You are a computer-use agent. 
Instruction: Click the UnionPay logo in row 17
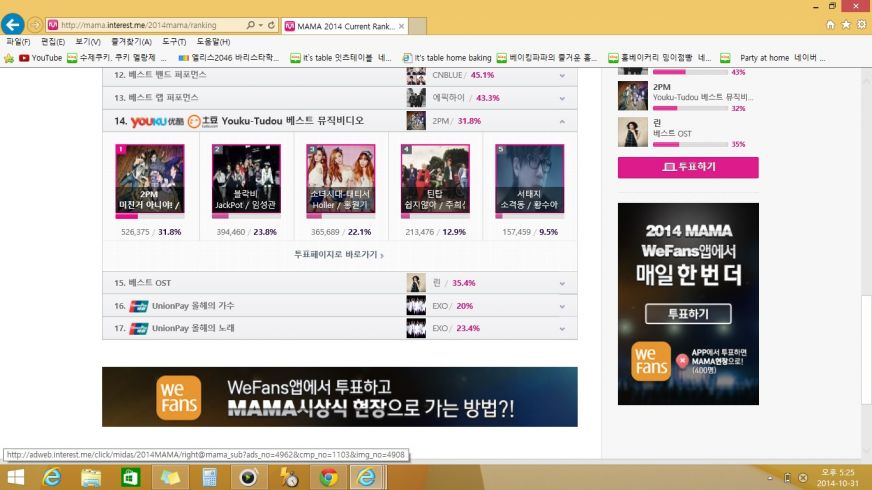138,329
